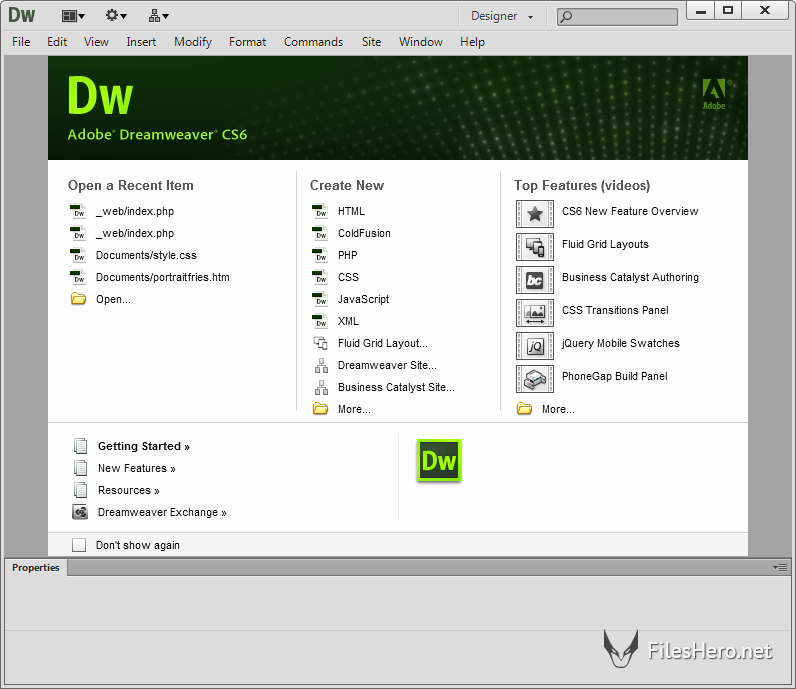Click the Business Catalyst Site icon
Screen dimensions: 796x689
pos(321,387)
